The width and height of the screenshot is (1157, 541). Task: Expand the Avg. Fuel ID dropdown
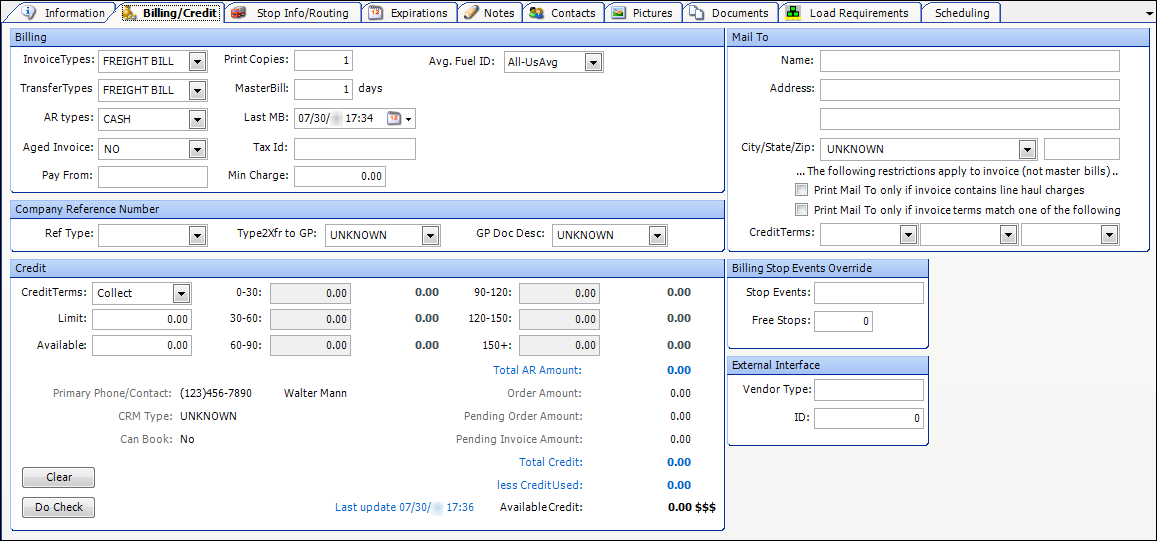[x=593, y=63]
